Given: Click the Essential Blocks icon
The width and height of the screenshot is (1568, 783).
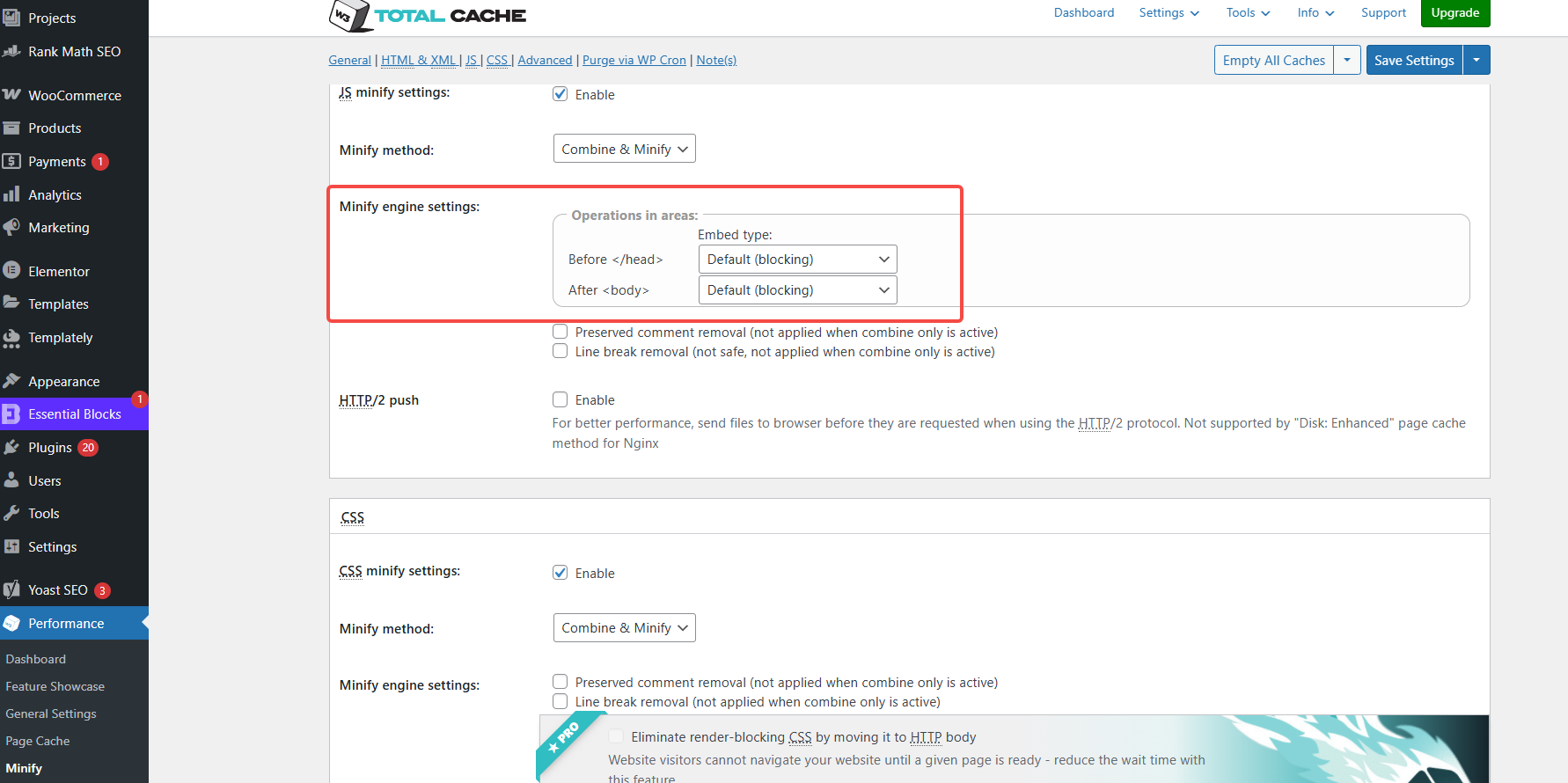Looking at the screenshot, I should 11,413.
